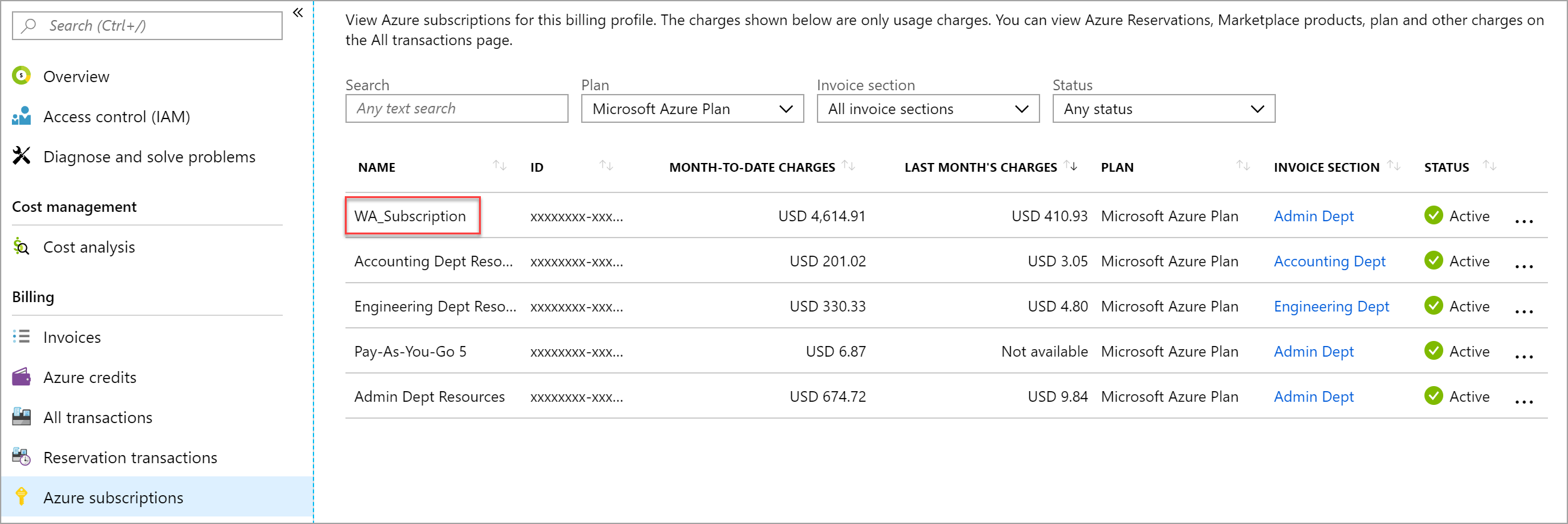Click the Any text search field
1568x524 pixels.
click(x=456, y=109)
